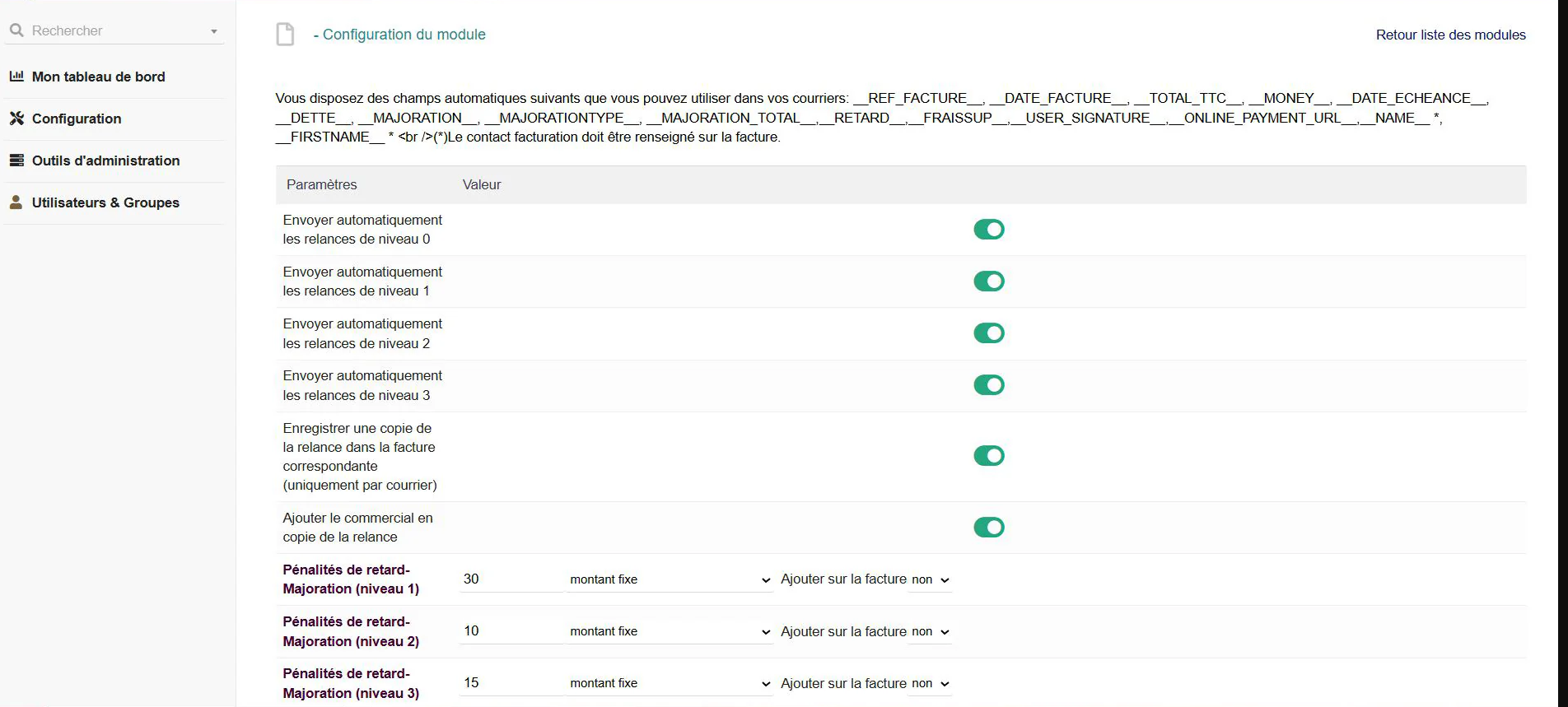
Task: Open Outils d'administration menu entry
Action: point(105,160)
